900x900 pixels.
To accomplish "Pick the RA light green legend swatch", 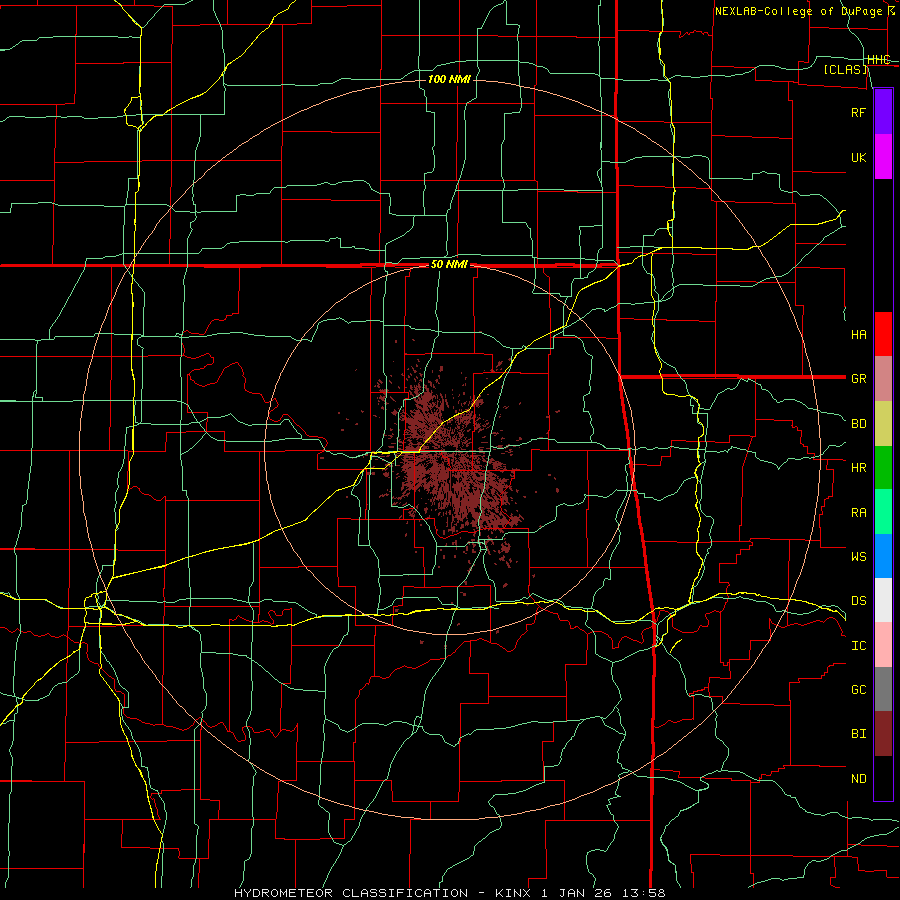I will click(883, 512).
